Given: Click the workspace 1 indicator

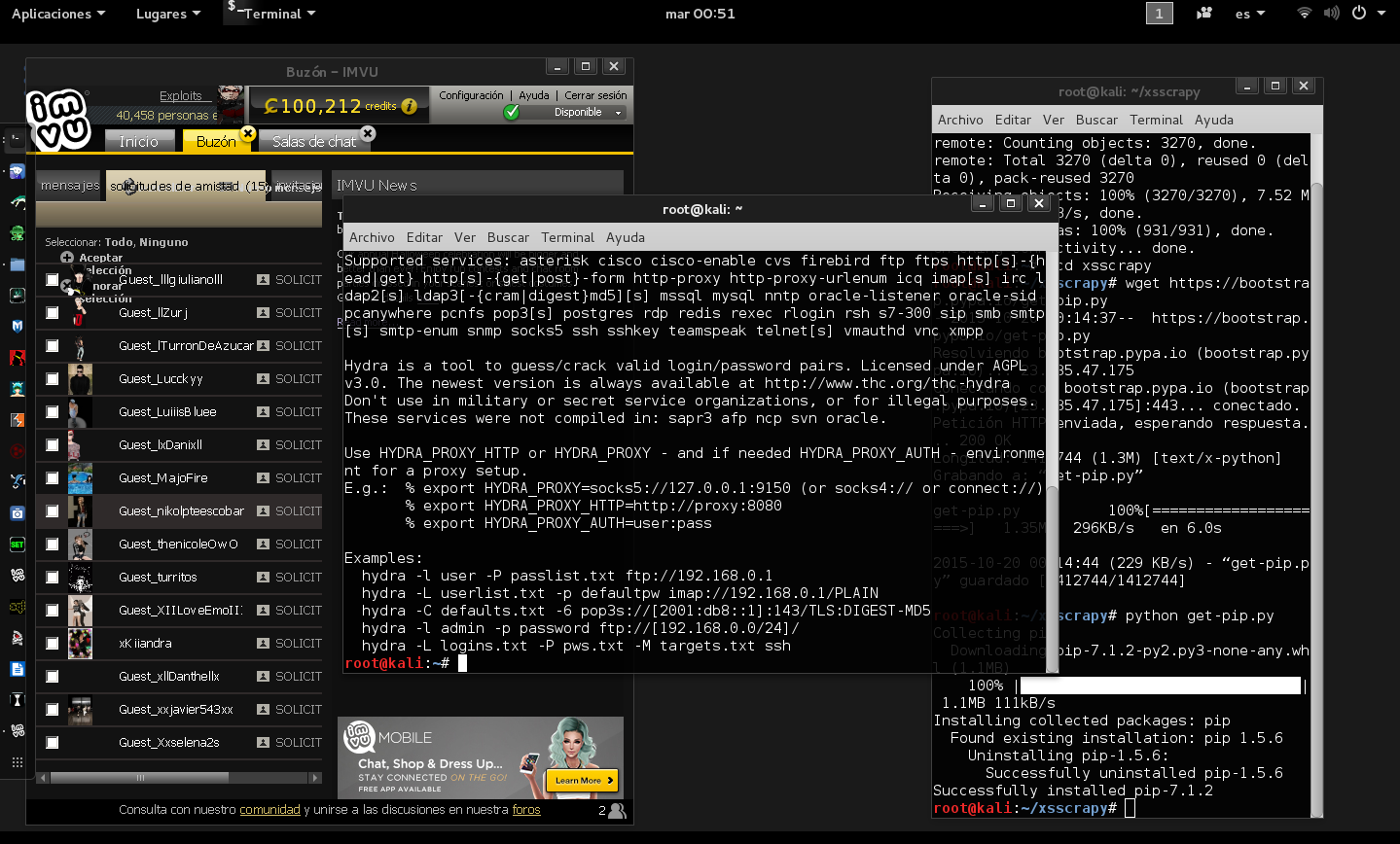Looking at the screenshot, I should [1159, 14].
